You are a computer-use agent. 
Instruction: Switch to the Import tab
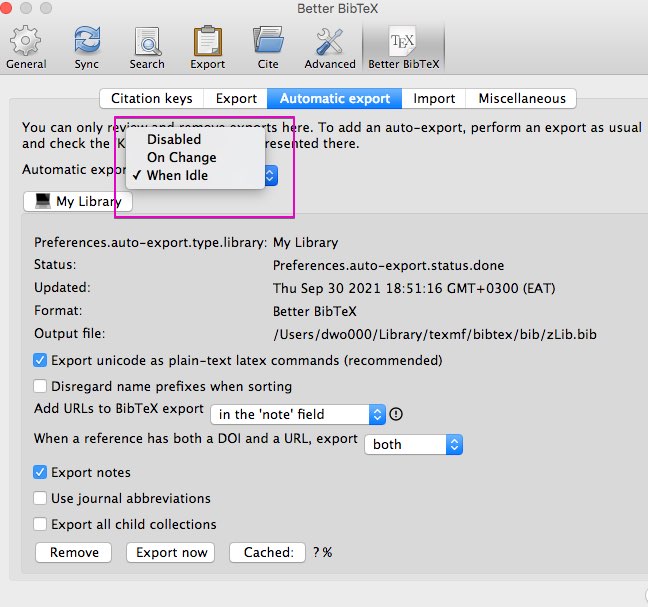[434, 98]
